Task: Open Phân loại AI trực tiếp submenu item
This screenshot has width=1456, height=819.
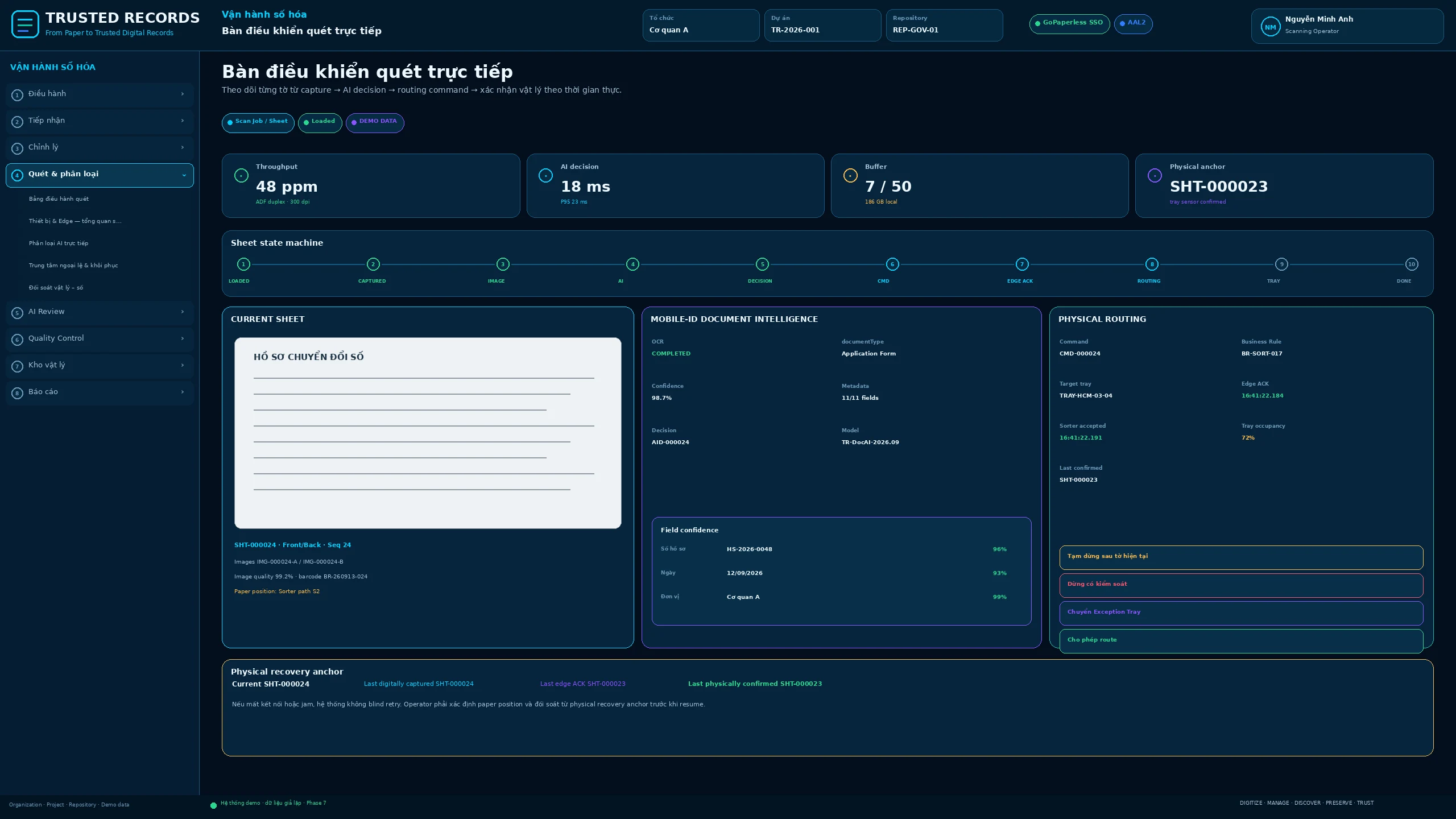Action: (59, 243)
